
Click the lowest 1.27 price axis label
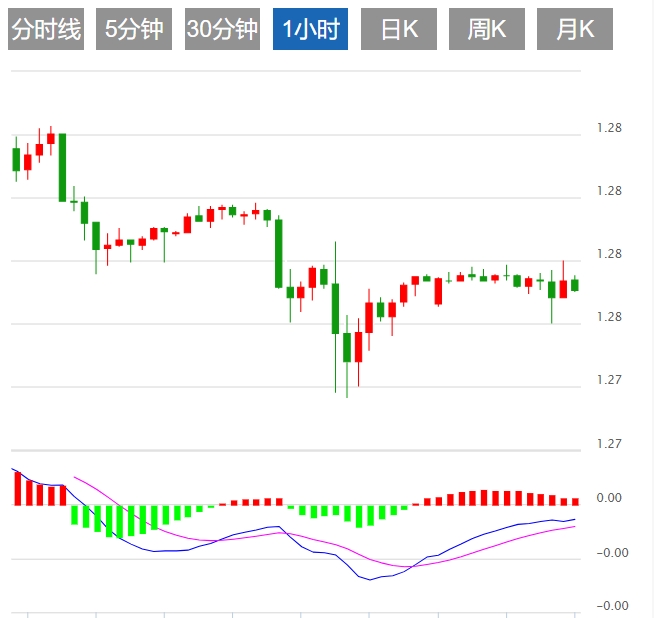pos(608,443)
